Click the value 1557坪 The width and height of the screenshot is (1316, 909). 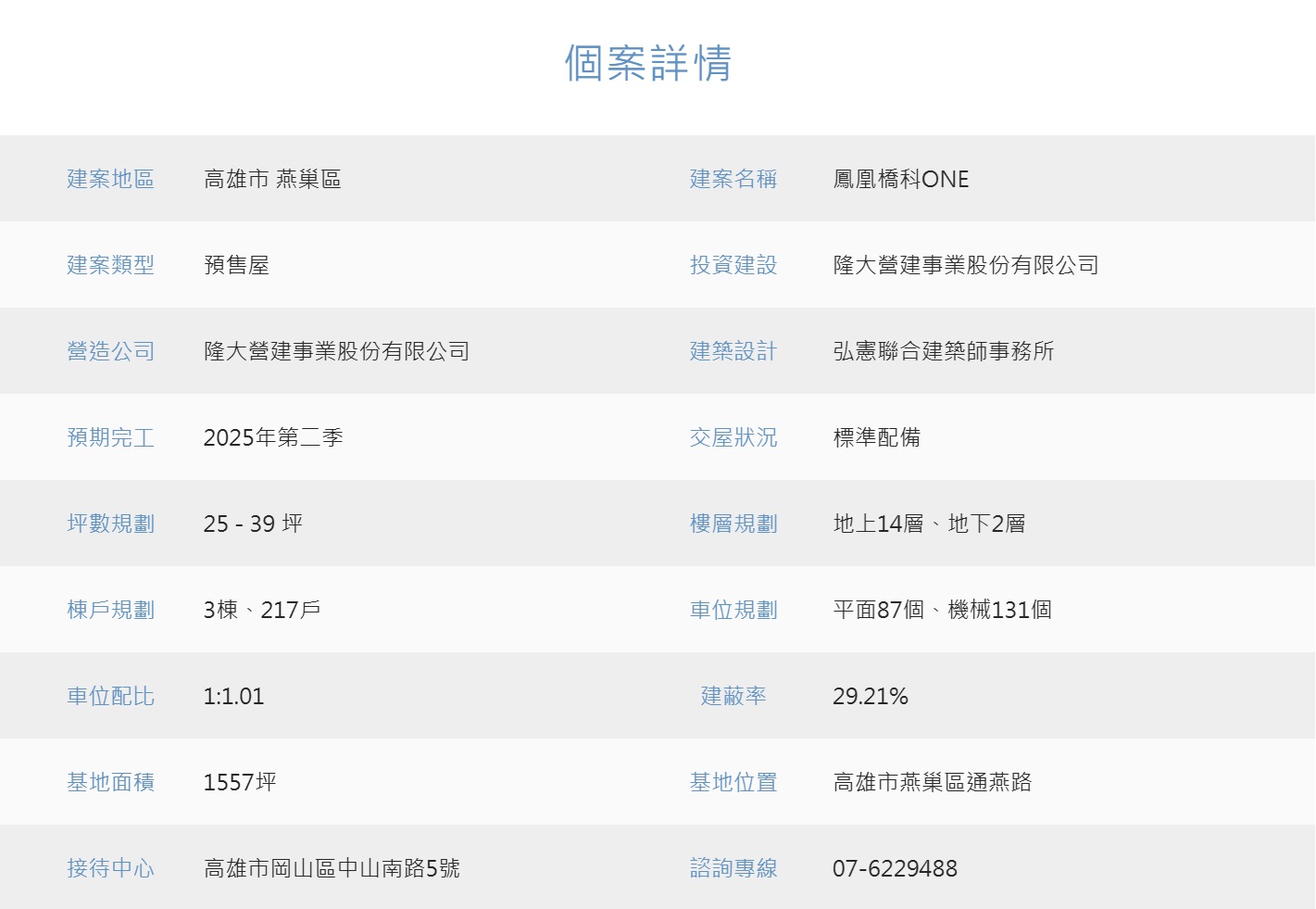[x=240, y=782]
